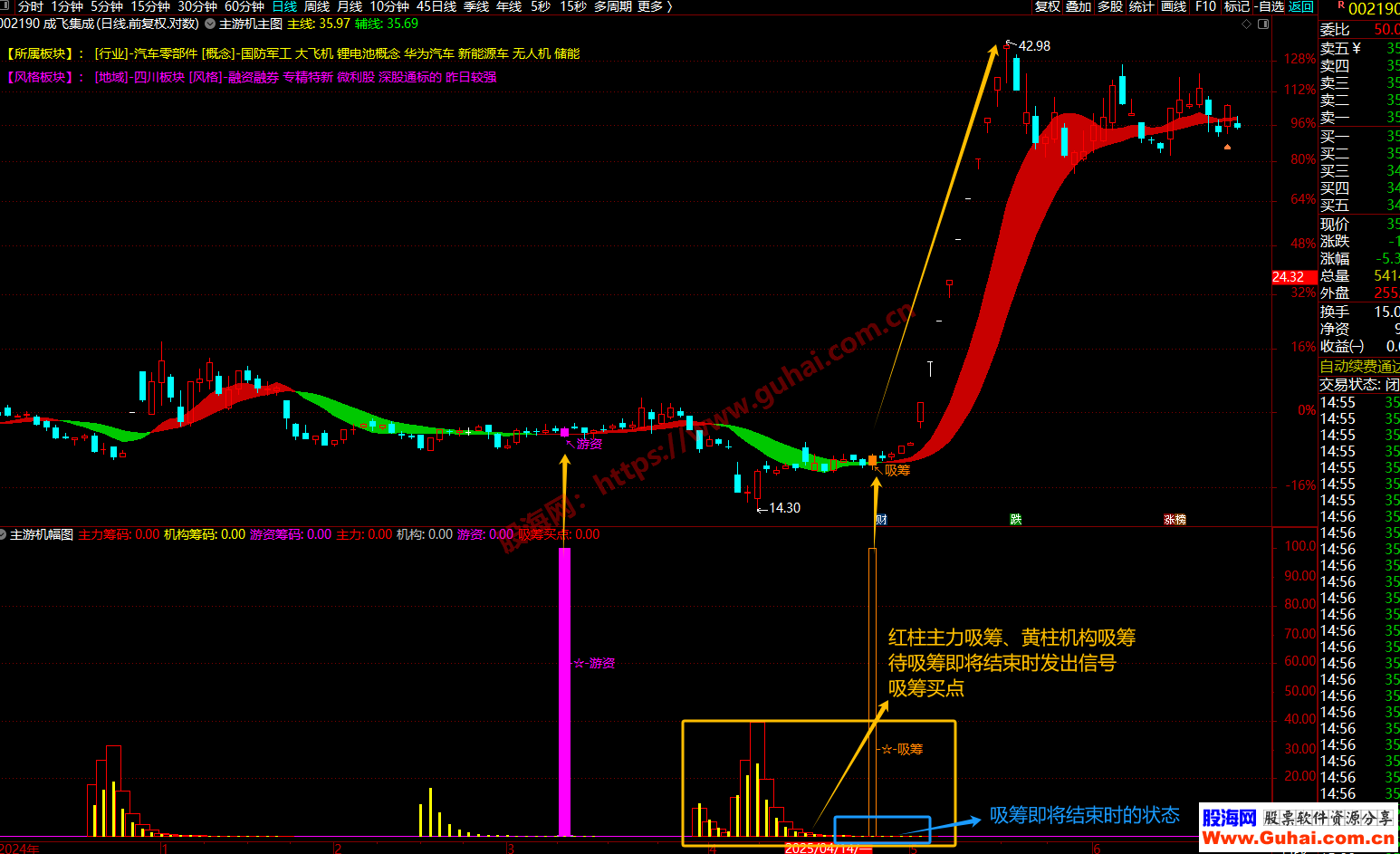Select the 15秒 period tab
1400x854 pixels.
pyautogui.click(x=572, y=6)
